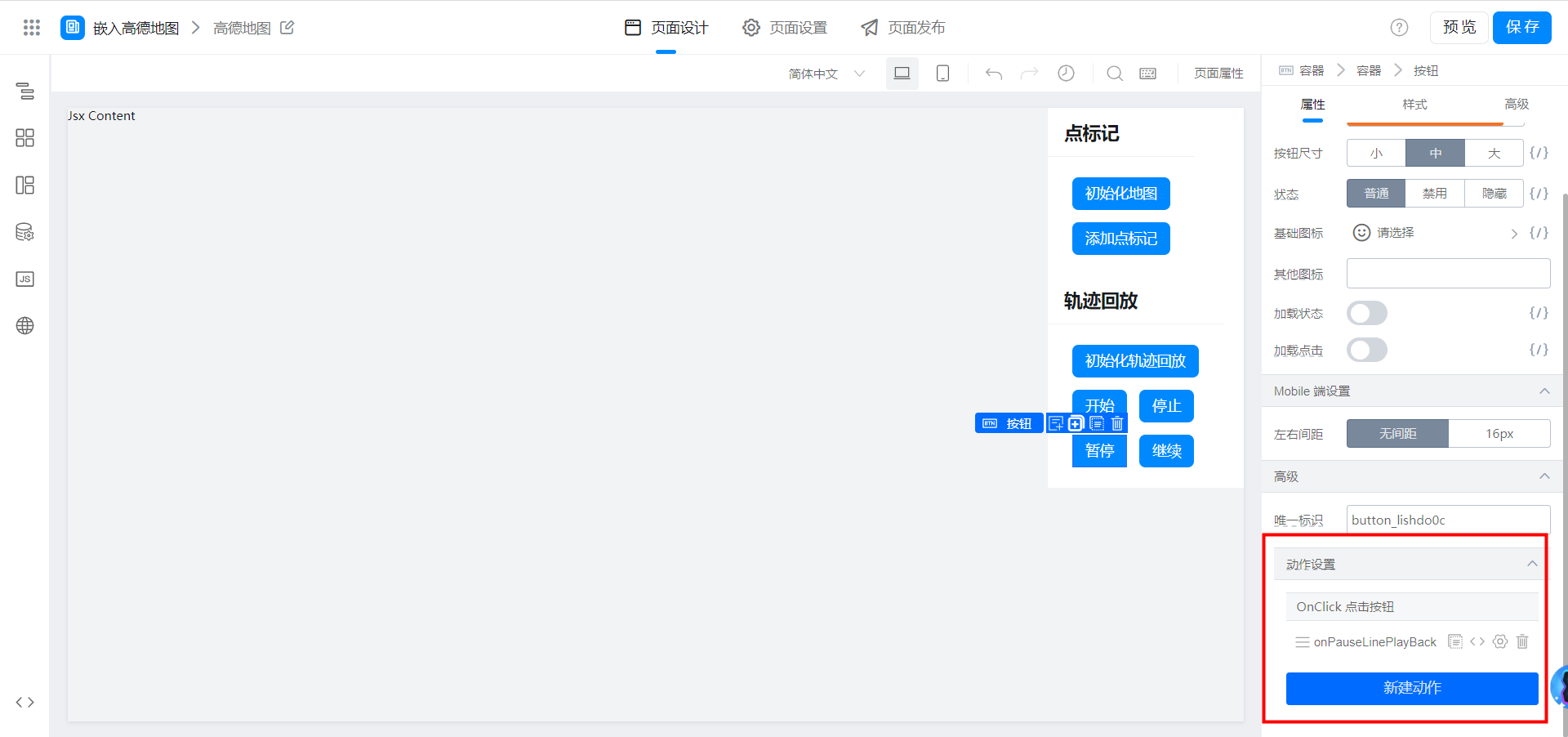Click the 添加点标记 button

click(x=1120, y=239)
